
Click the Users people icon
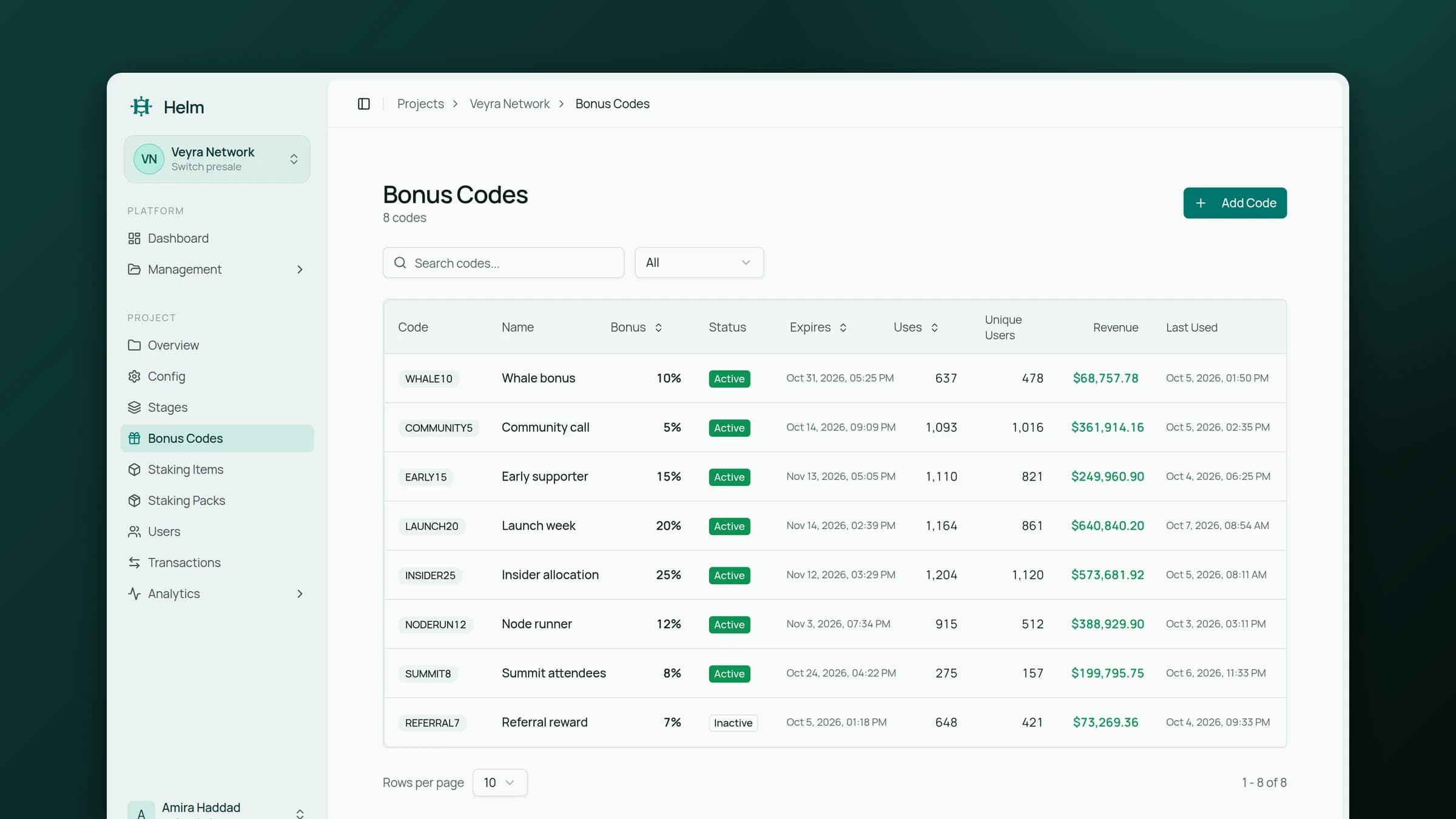pos(134,531)
